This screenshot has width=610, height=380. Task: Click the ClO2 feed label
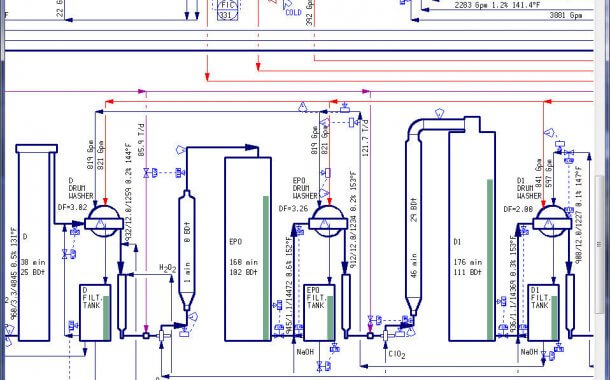click(396, 354)
